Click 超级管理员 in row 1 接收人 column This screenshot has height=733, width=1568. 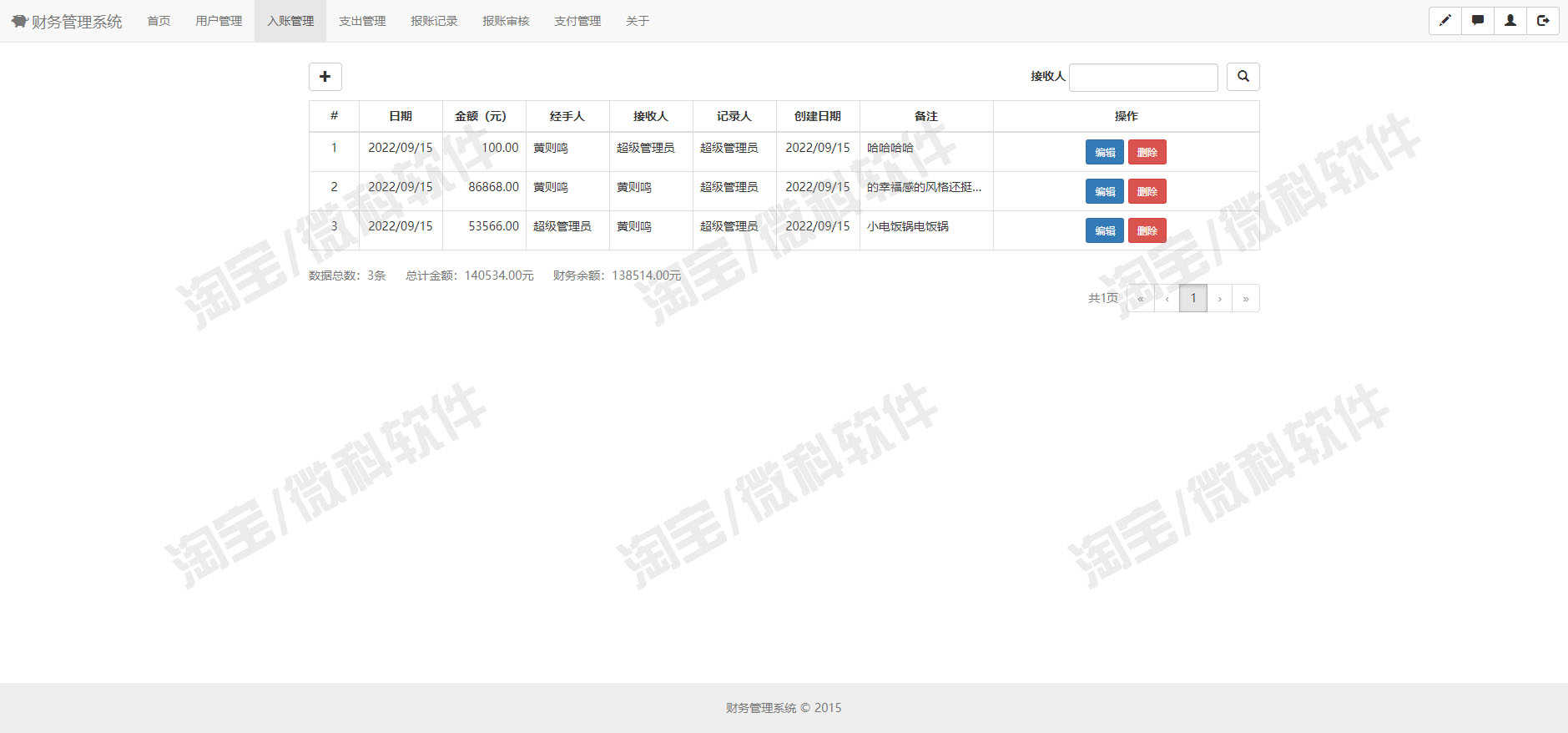pos(646,148)
